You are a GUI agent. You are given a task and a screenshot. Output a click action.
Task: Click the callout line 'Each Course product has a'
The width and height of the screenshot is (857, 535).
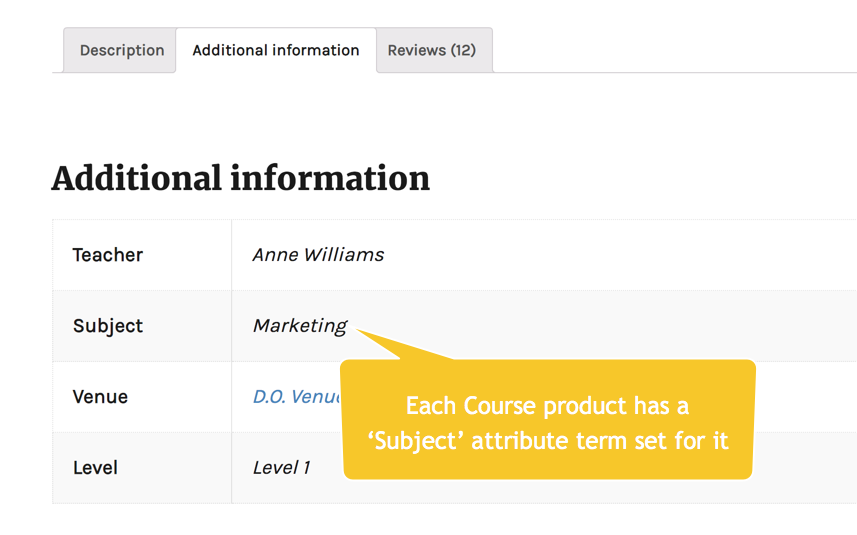point(547,406)
